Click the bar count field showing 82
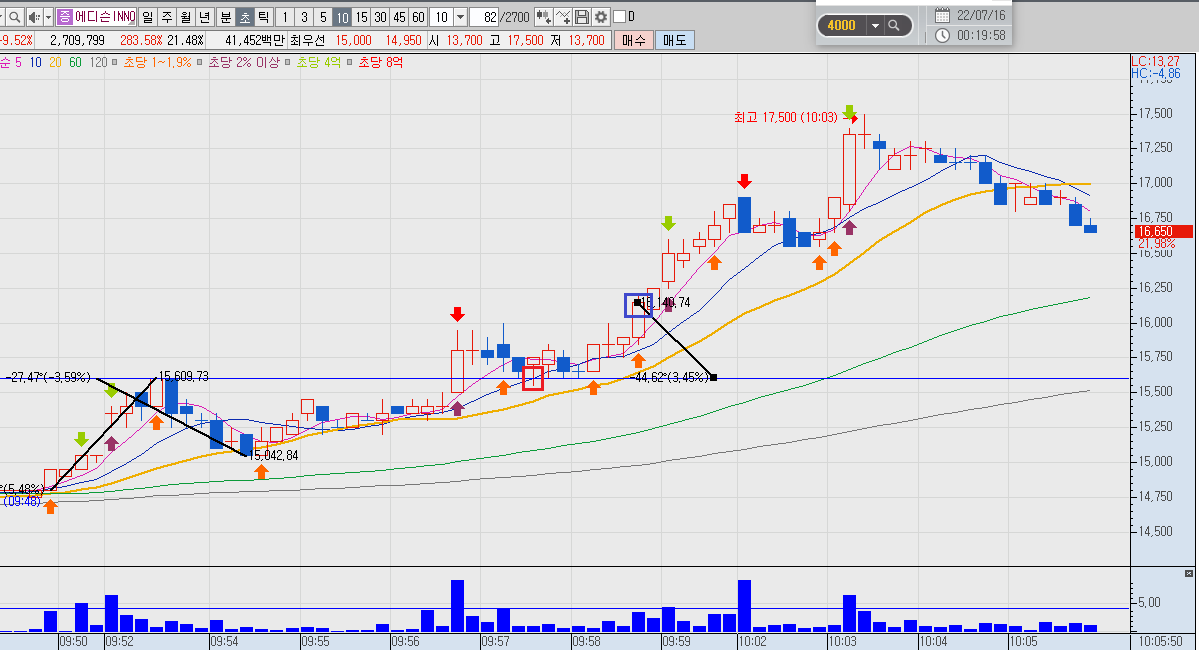Screen dimensions: 1199x650 [x=485, y=17]
